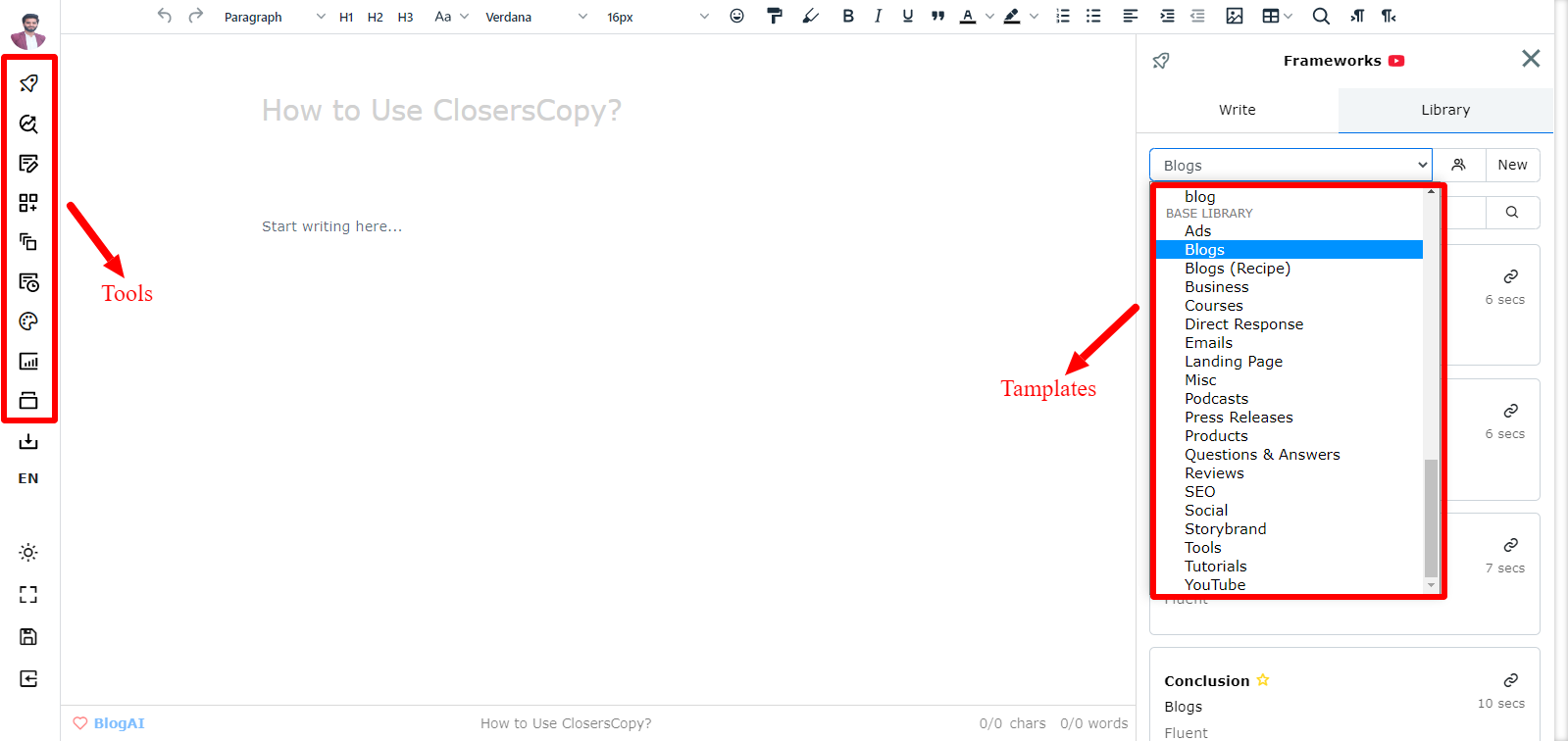This screenshot has height=741, width=1568.
Task: Click the highlight color marker icon
Action: (x=1012, y=16)
